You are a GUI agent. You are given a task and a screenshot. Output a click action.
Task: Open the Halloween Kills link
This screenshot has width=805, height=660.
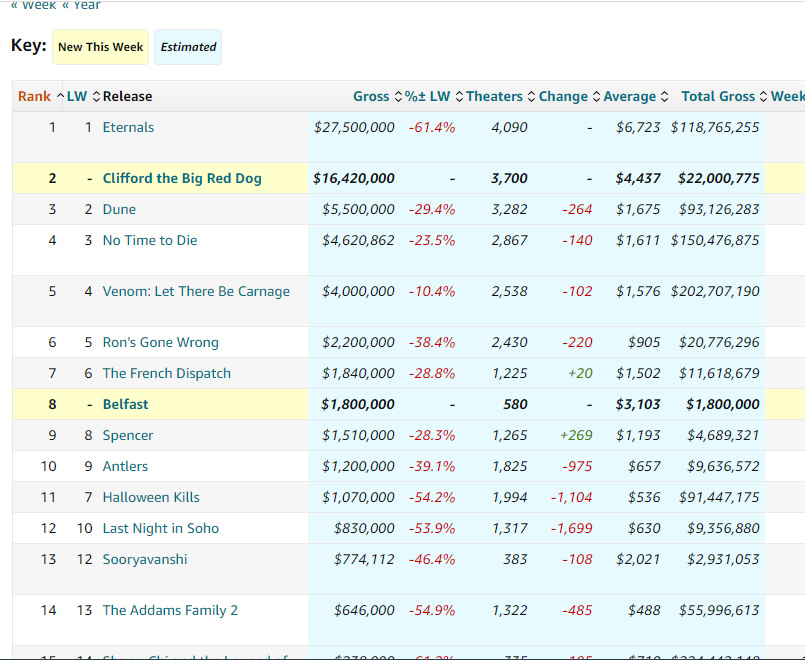151,497
